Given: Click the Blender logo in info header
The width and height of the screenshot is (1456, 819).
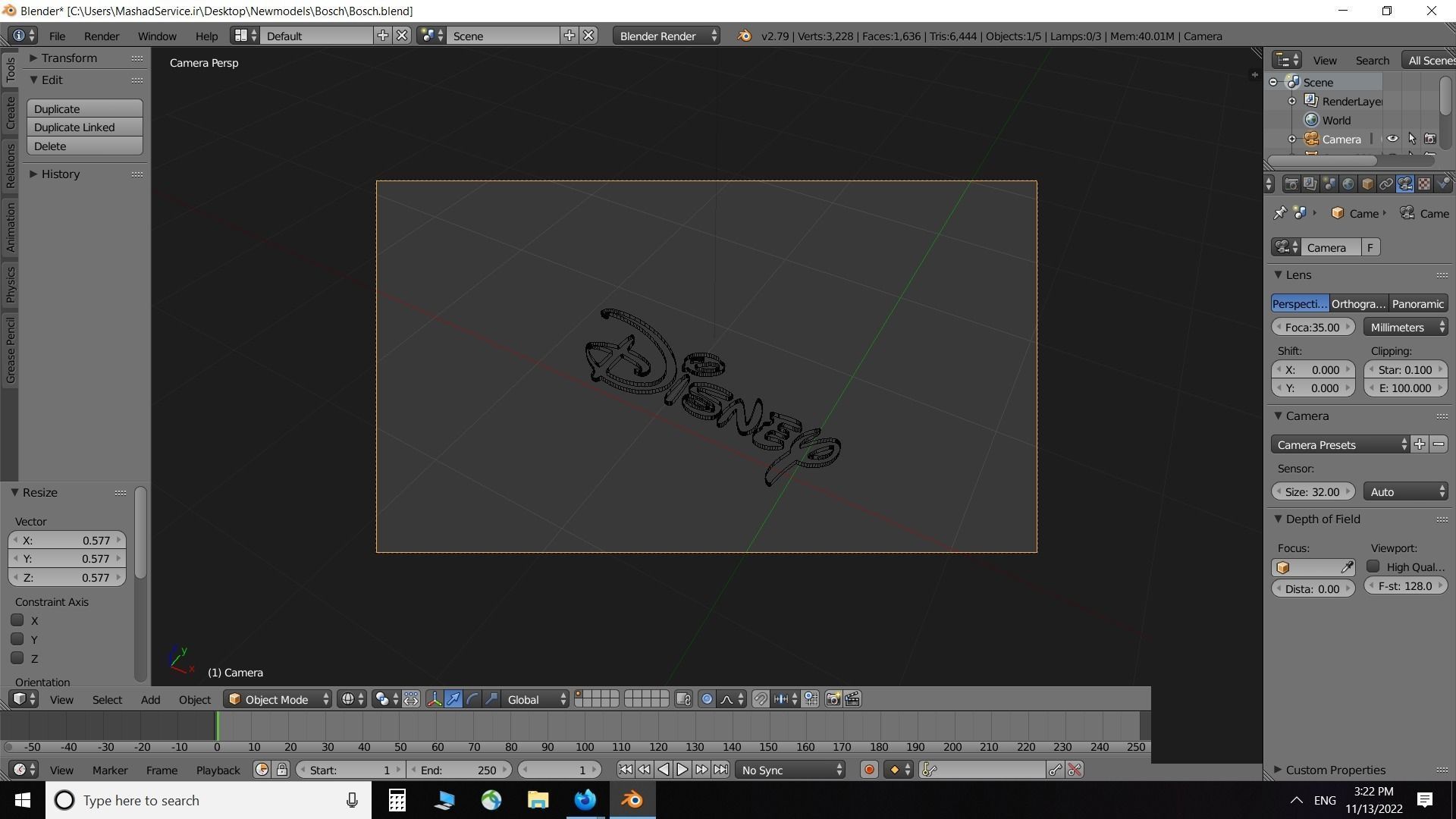Looking at the screenshot, I should pos(745,36).
